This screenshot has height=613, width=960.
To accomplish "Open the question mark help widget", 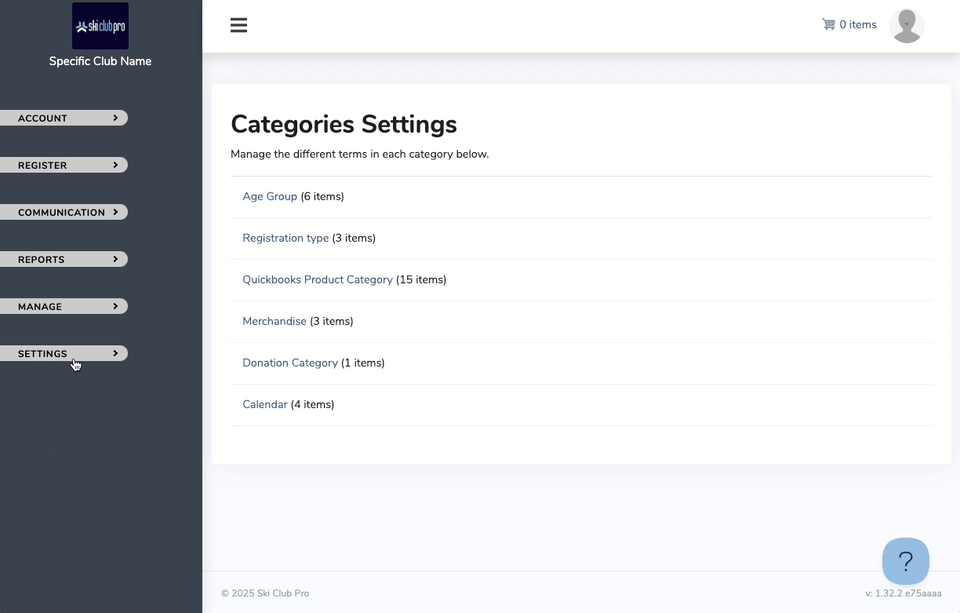I will click(x=906, y=561).
